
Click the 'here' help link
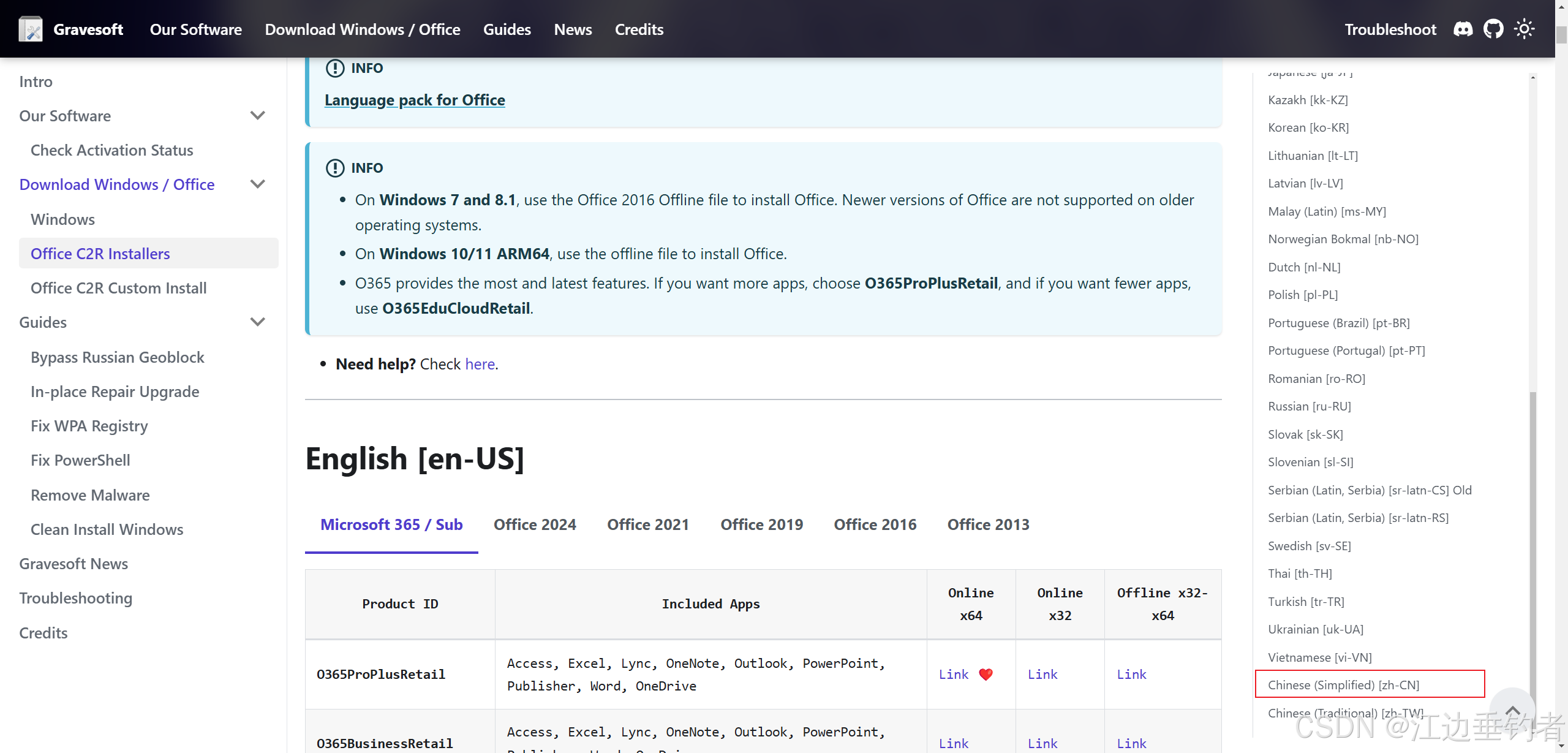[480, 364]
